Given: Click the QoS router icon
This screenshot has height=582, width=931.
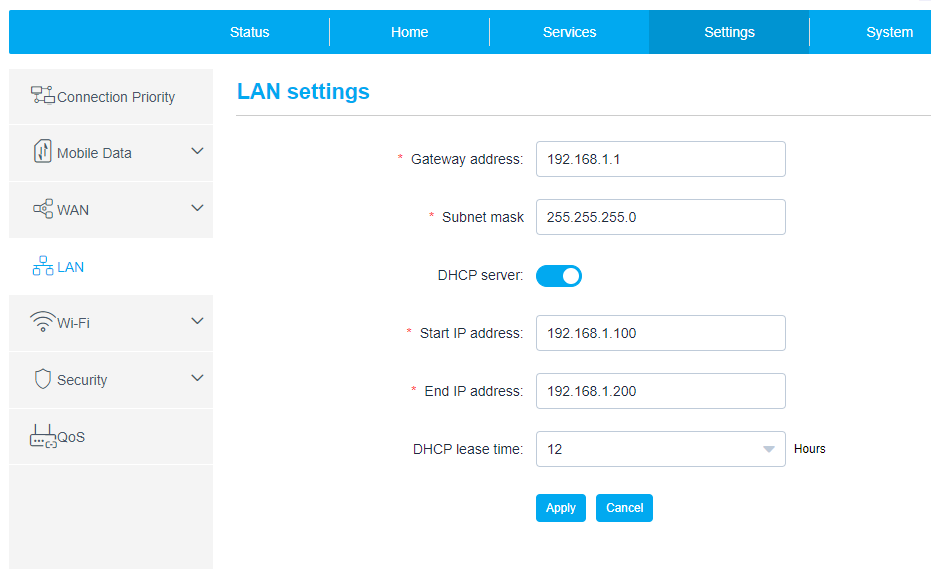Looking at the screenshot, I should coord(43,436).
